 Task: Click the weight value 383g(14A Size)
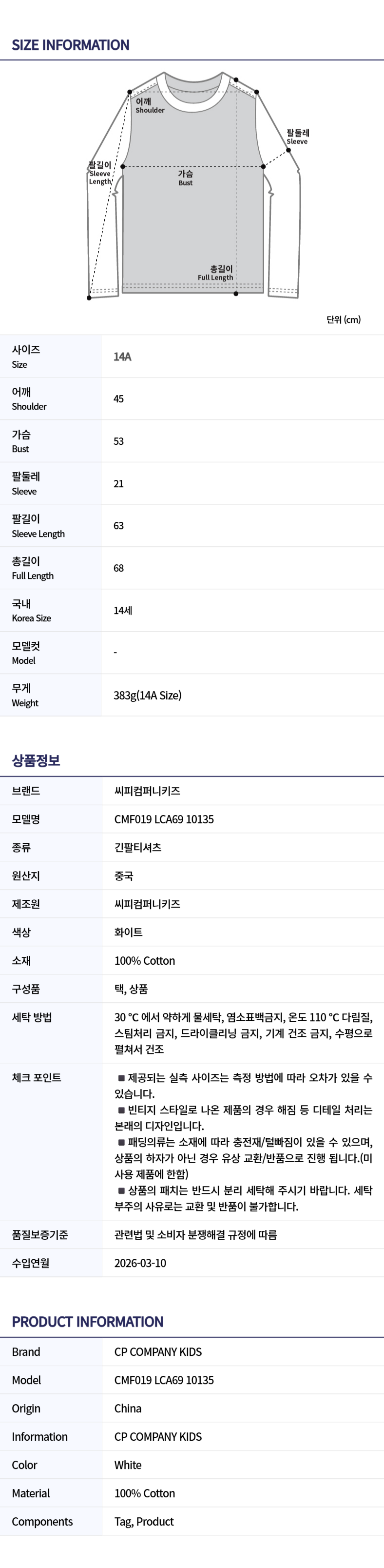(x=147, y=695)
